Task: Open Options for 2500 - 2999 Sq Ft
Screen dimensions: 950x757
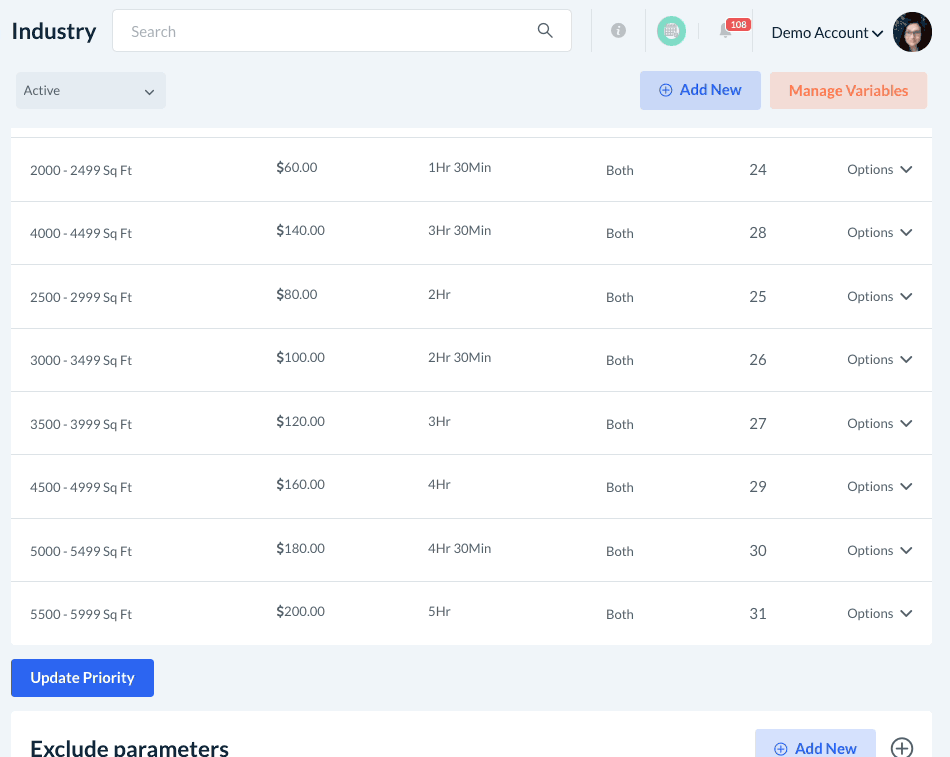Action: tap(879, 297)
